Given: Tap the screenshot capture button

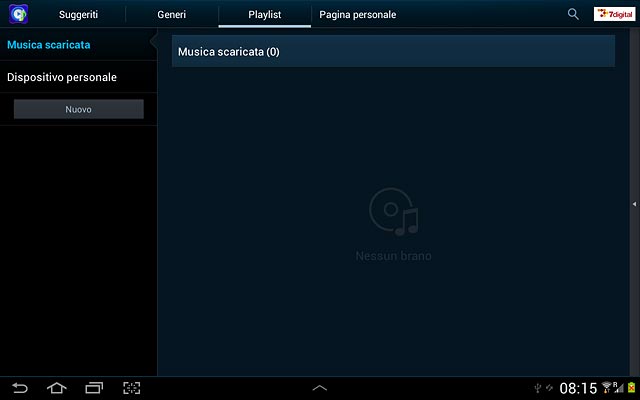Looking at the screenshot, I should pos(131,388).
